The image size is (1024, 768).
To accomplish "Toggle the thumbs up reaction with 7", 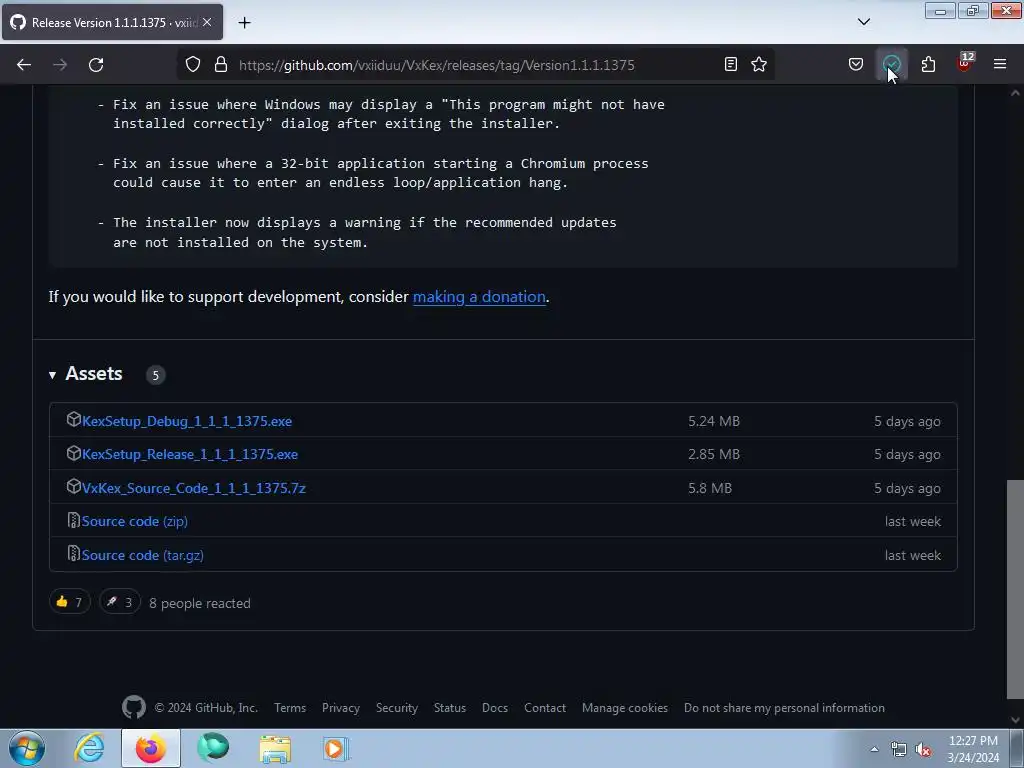I will [69, 602].
